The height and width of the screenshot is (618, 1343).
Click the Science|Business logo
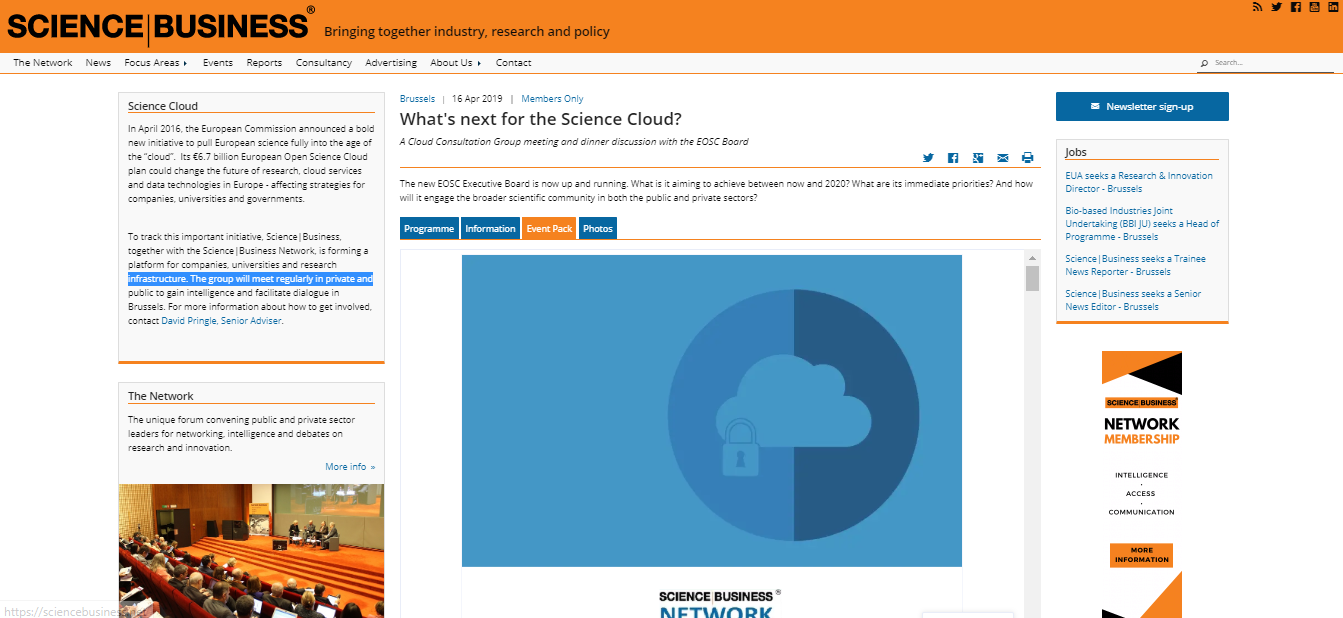pyautogui.click(x=161, y=26)
